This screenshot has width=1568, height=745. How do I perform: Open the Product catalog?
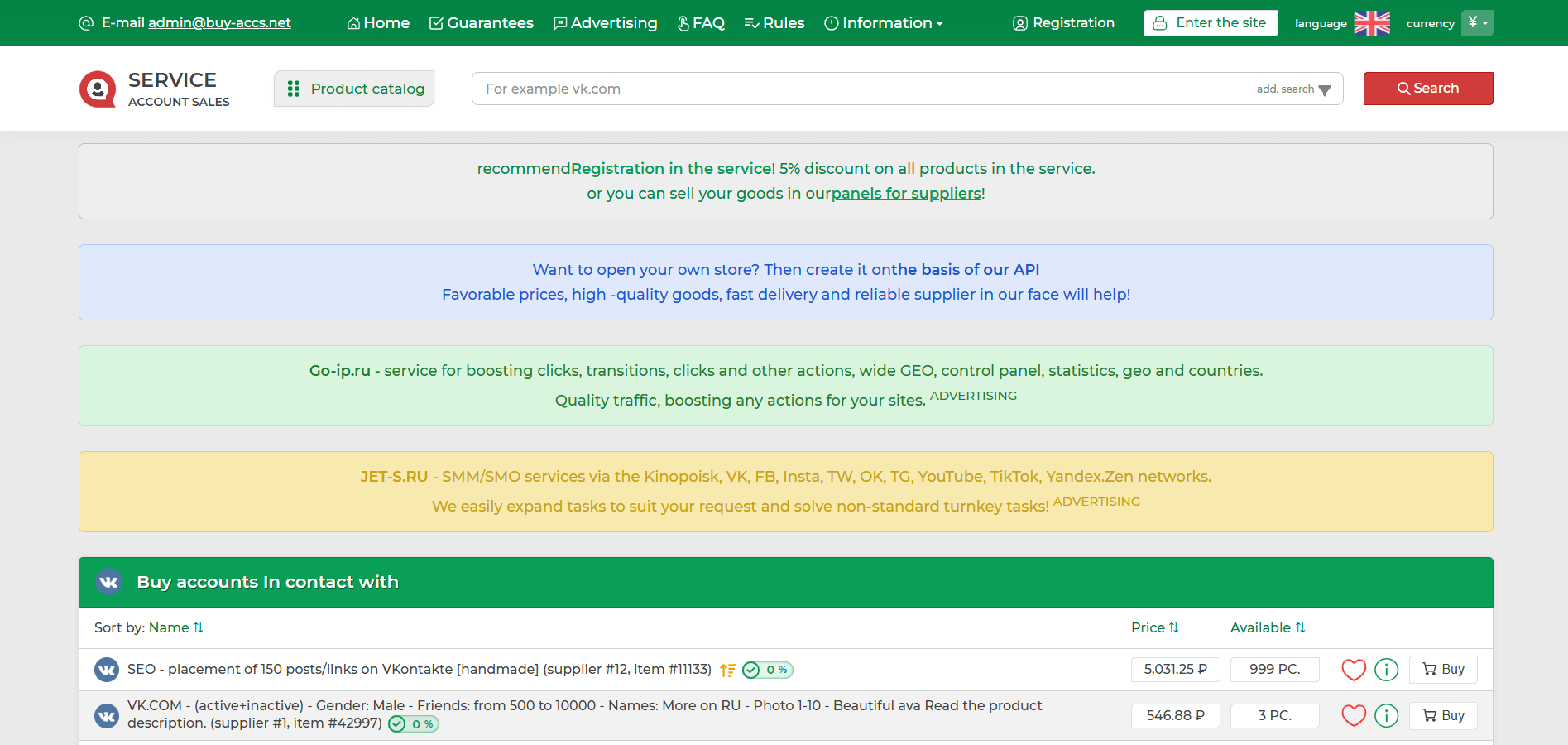pos(354,89)
